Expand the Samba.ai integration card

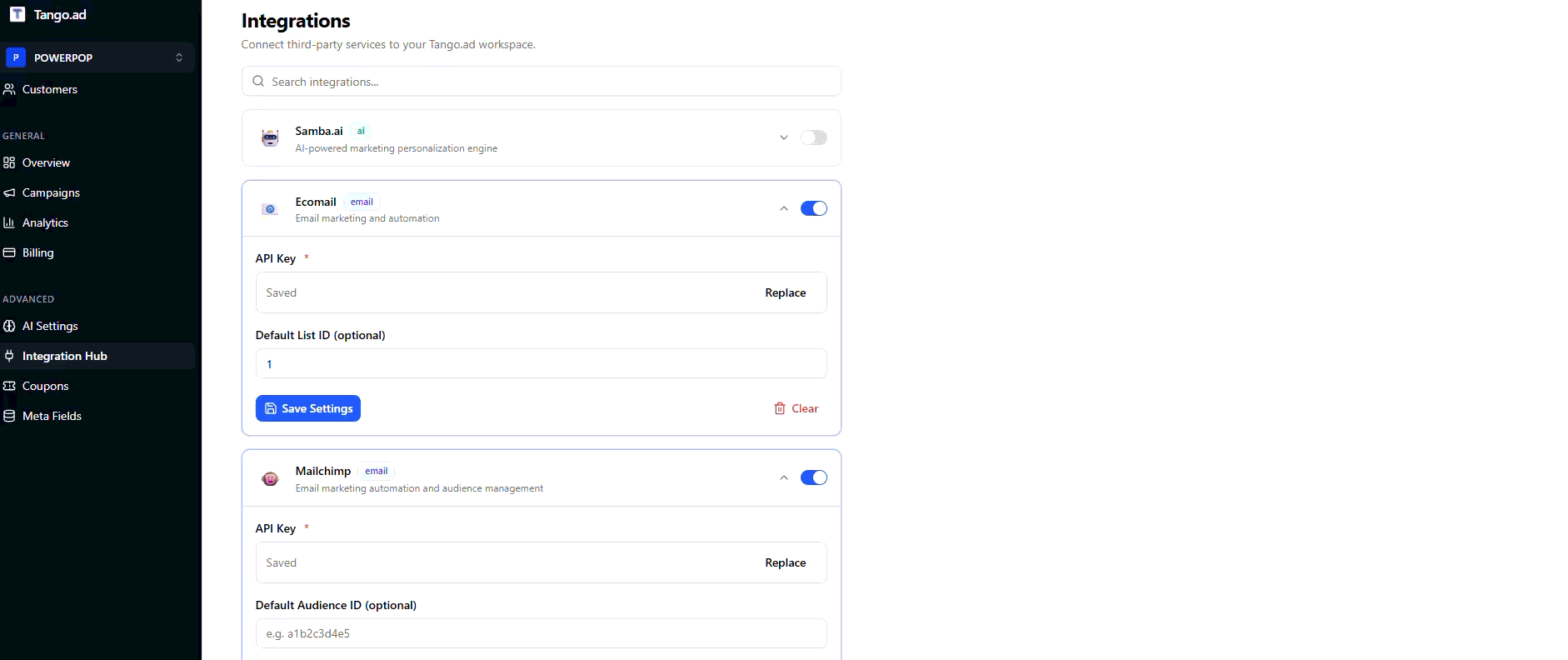(784, 137)
